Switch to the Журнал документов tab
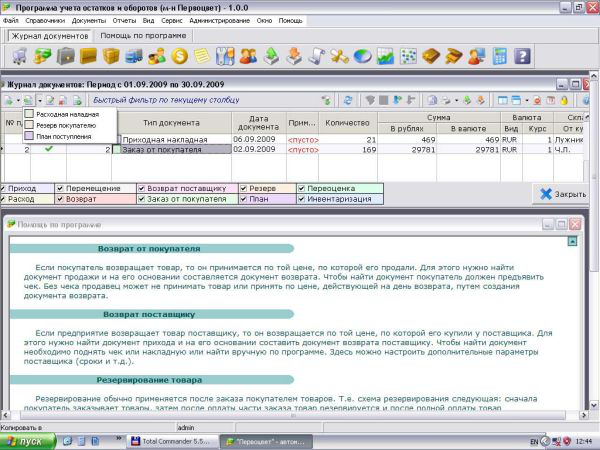 click(50, 36)
